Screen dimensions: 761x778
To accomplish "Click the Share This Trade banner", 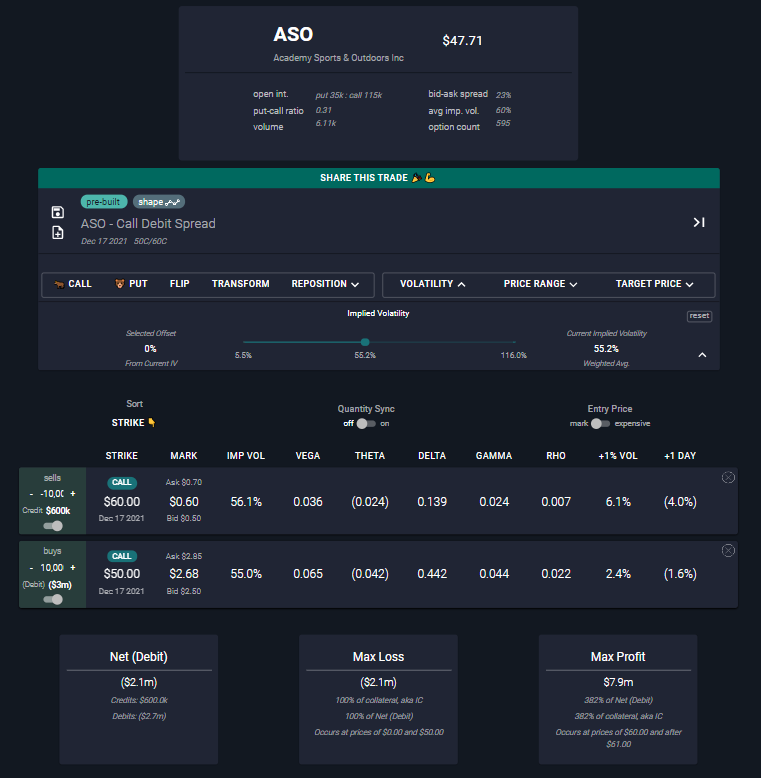I will click(x=378, y=178).
